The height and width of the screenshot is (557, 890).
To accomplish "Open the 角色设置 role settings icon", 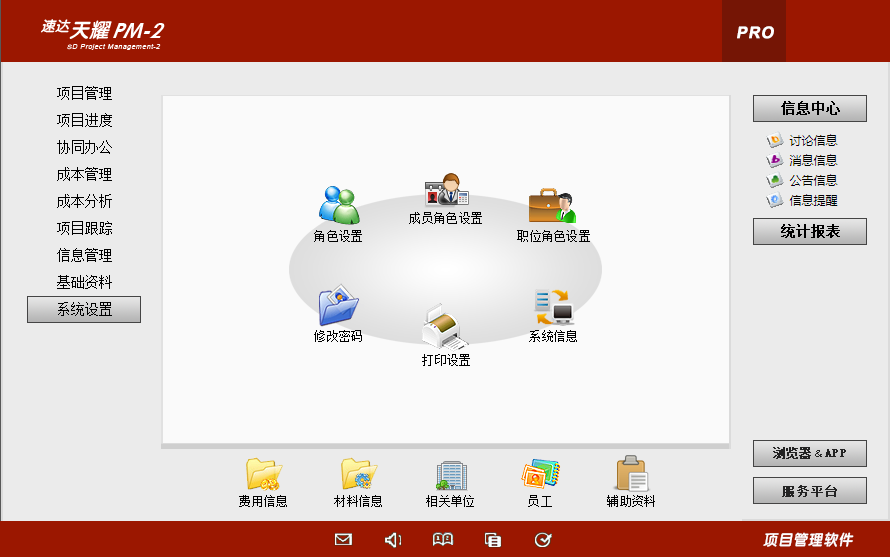I will point(338,206).
